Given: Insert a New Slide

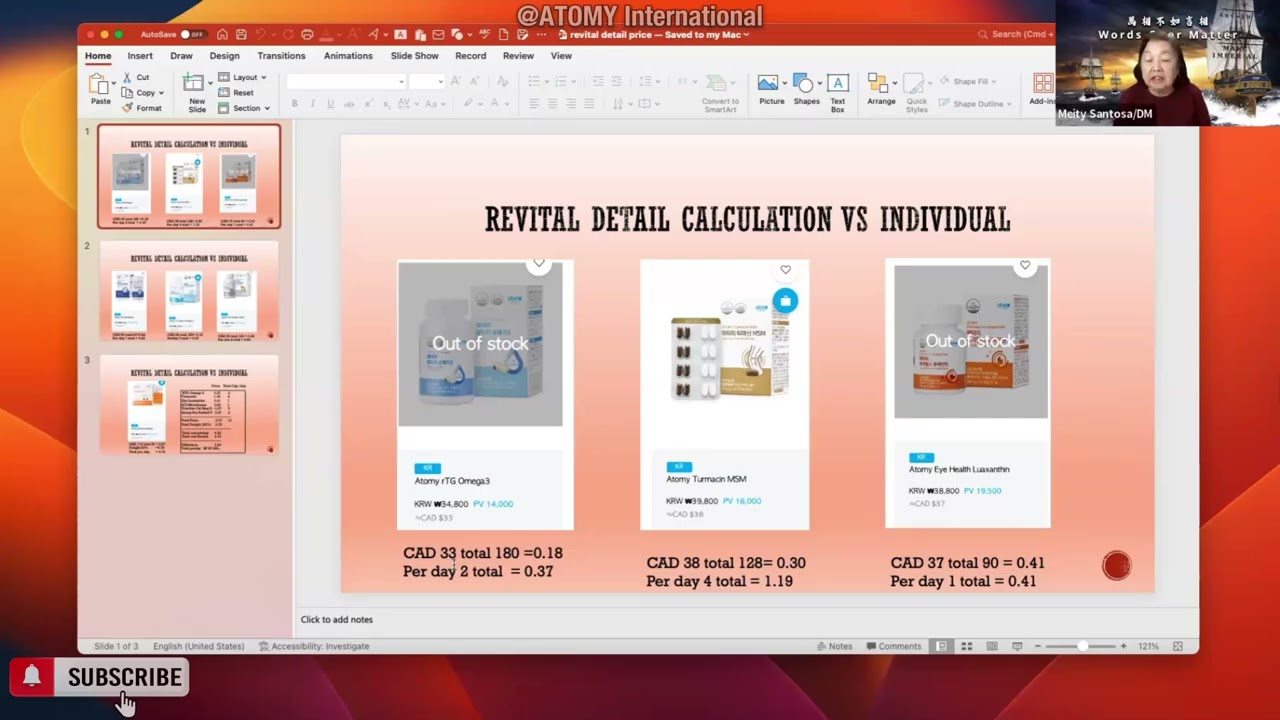Looking at the screenshot, I should tap(196, 92).
